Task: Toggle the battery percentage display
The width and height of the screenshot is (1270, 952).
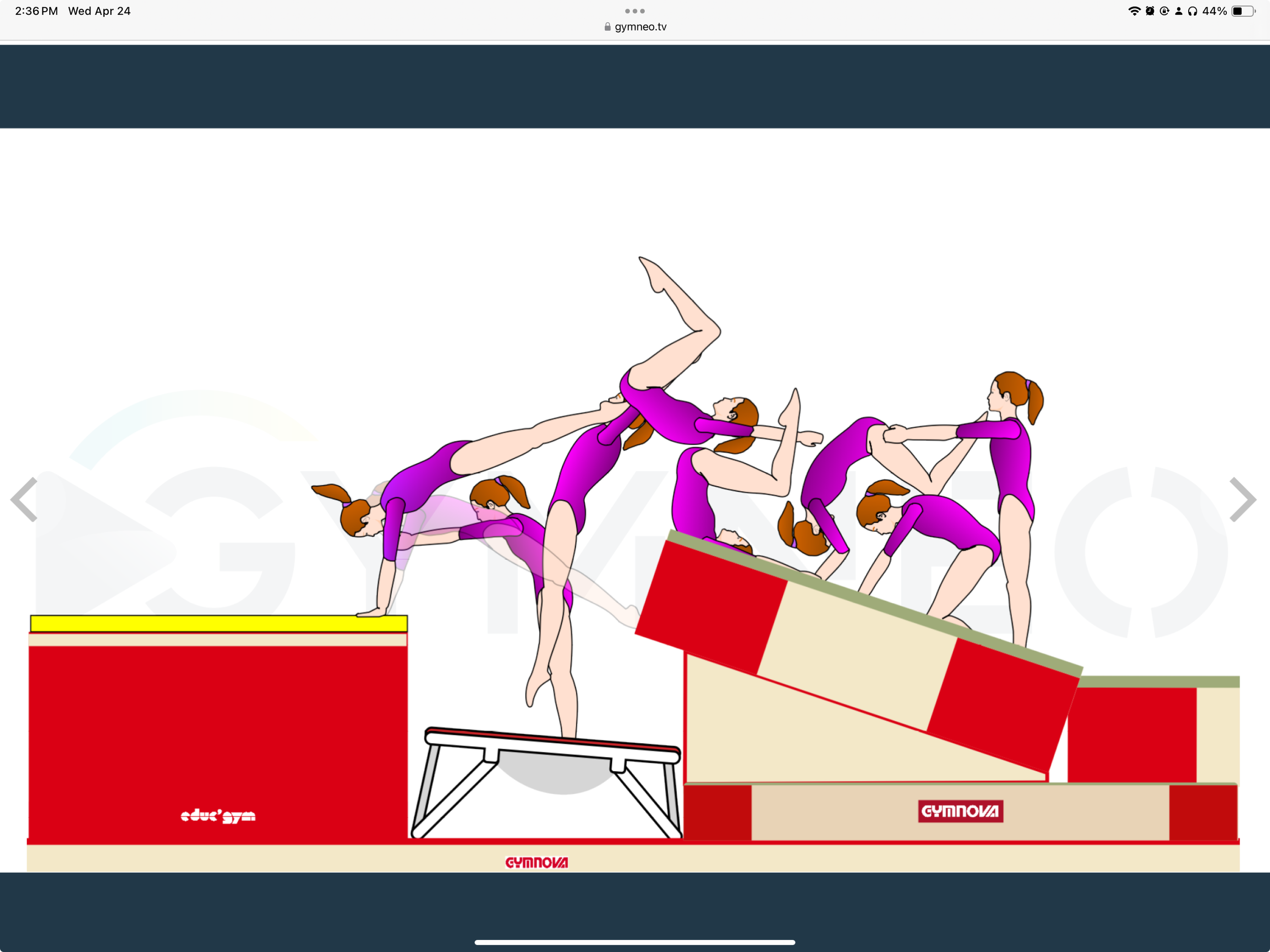Action: pos(1215,10)
